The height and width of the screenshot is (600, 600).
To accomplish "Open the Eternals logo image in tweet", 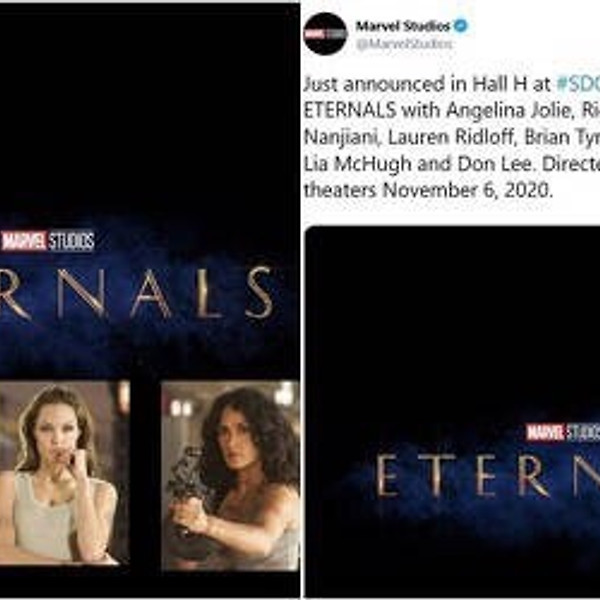I will 453,411.
